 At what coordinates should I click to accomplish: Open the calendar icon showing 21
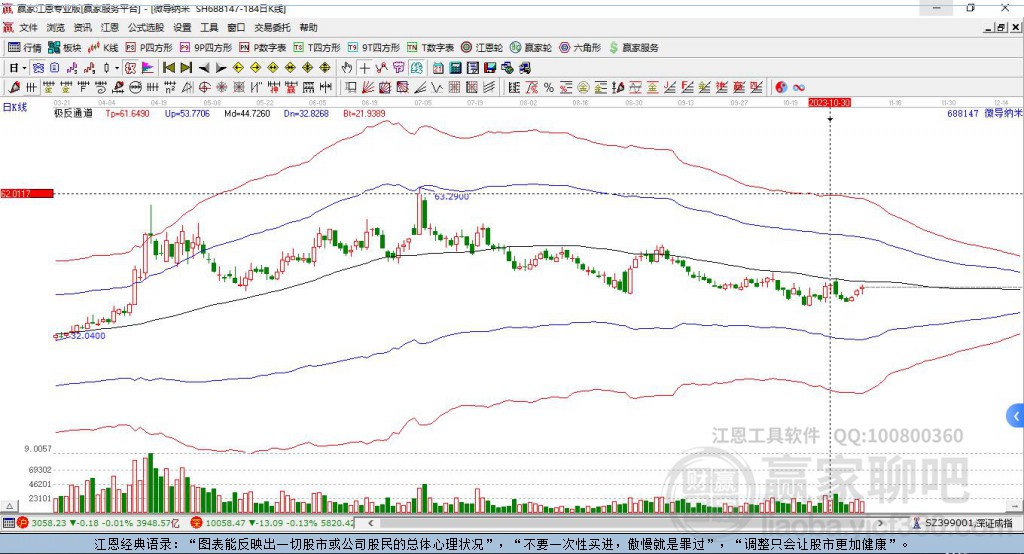click(438, 68)
